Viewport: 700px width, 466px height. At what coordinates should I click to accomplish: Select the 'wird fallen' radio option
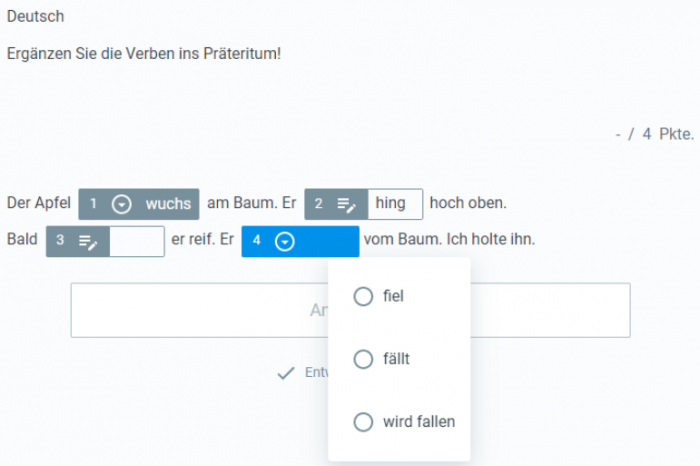363,422
